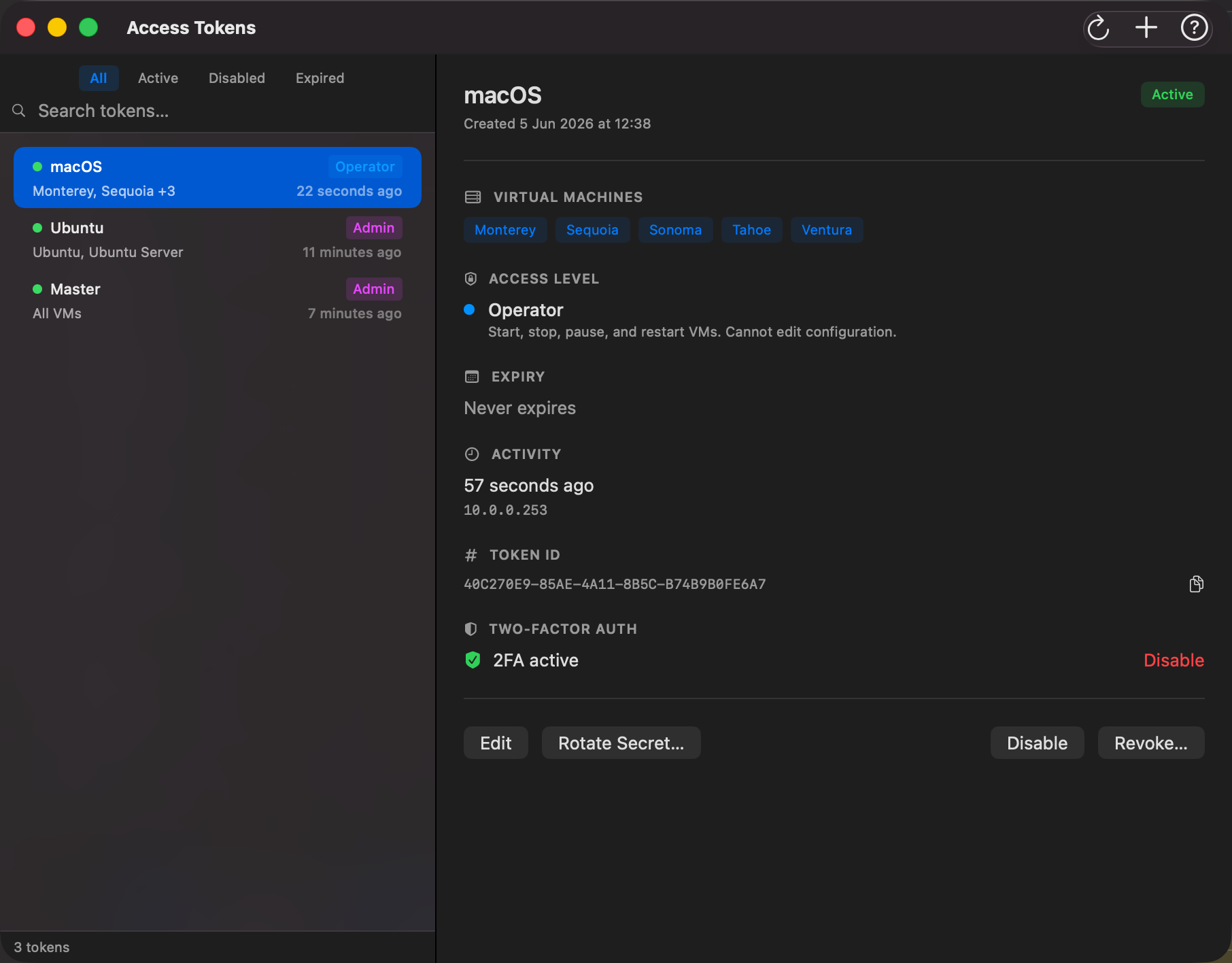The height and width of the screenshot is (963, 1232).
Task: Click the Virtual Machines section icon
Action: click(x=473, y=197)
